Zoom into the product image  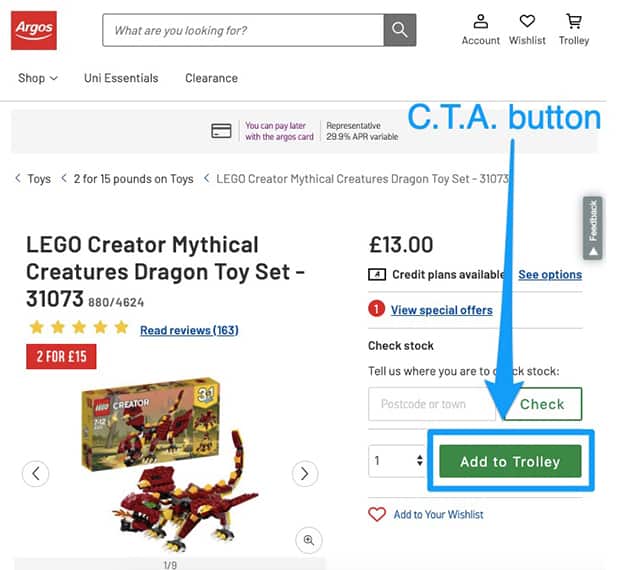(x=308, y=540)
